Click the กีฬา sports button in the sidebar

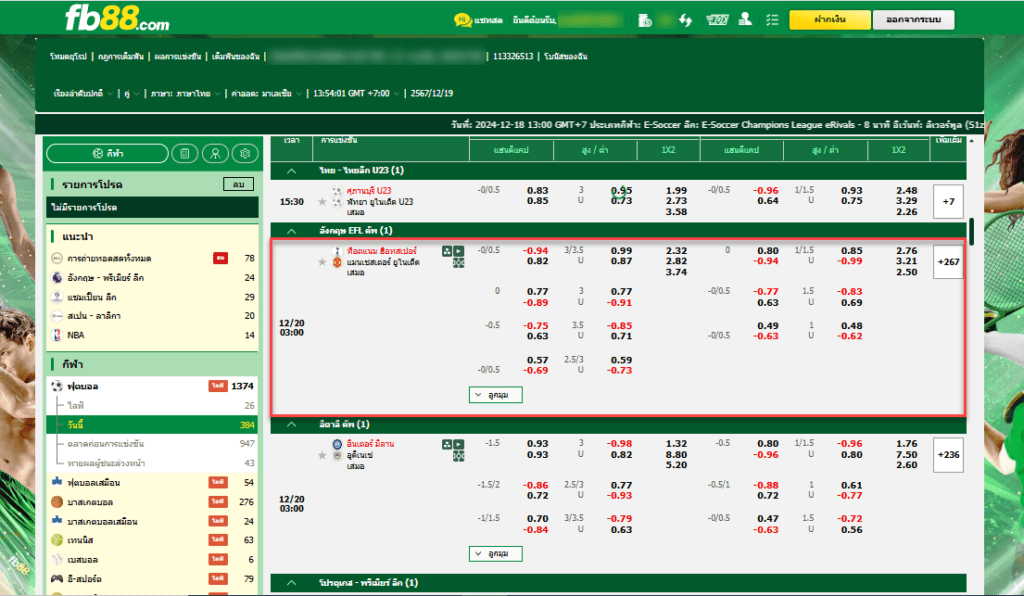(x=108, y=153)
